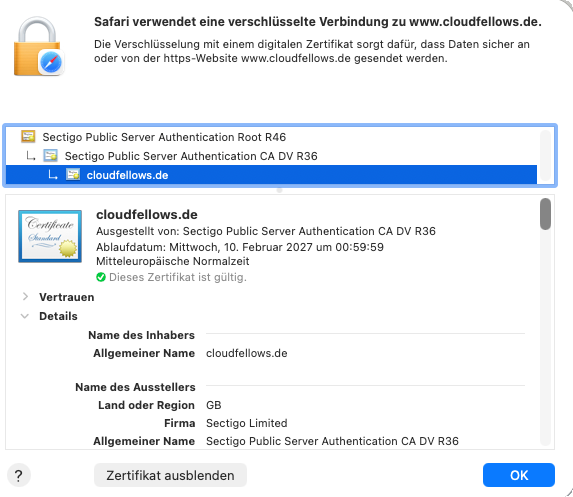Screen dimensions: 573x497
Task: Click the Sectigo Root R46 certificate icon
Action: click(x=28, y=136)
